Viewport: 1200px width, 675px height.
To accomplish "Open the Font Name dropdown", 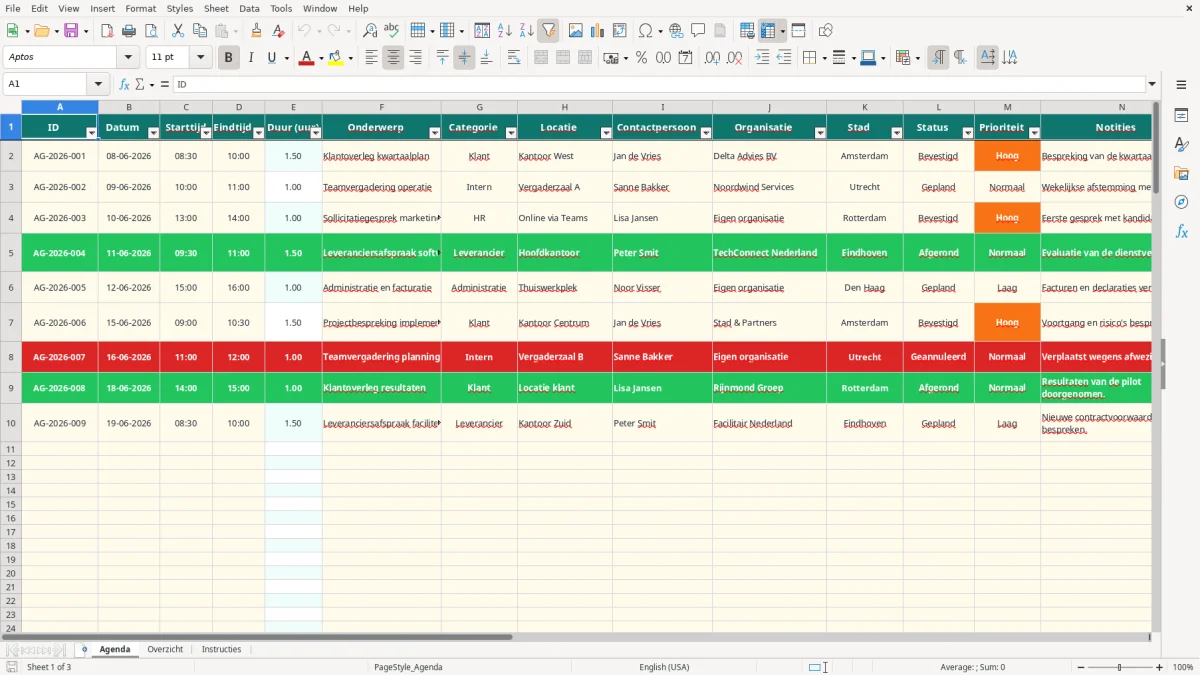I will coord(128,58).
